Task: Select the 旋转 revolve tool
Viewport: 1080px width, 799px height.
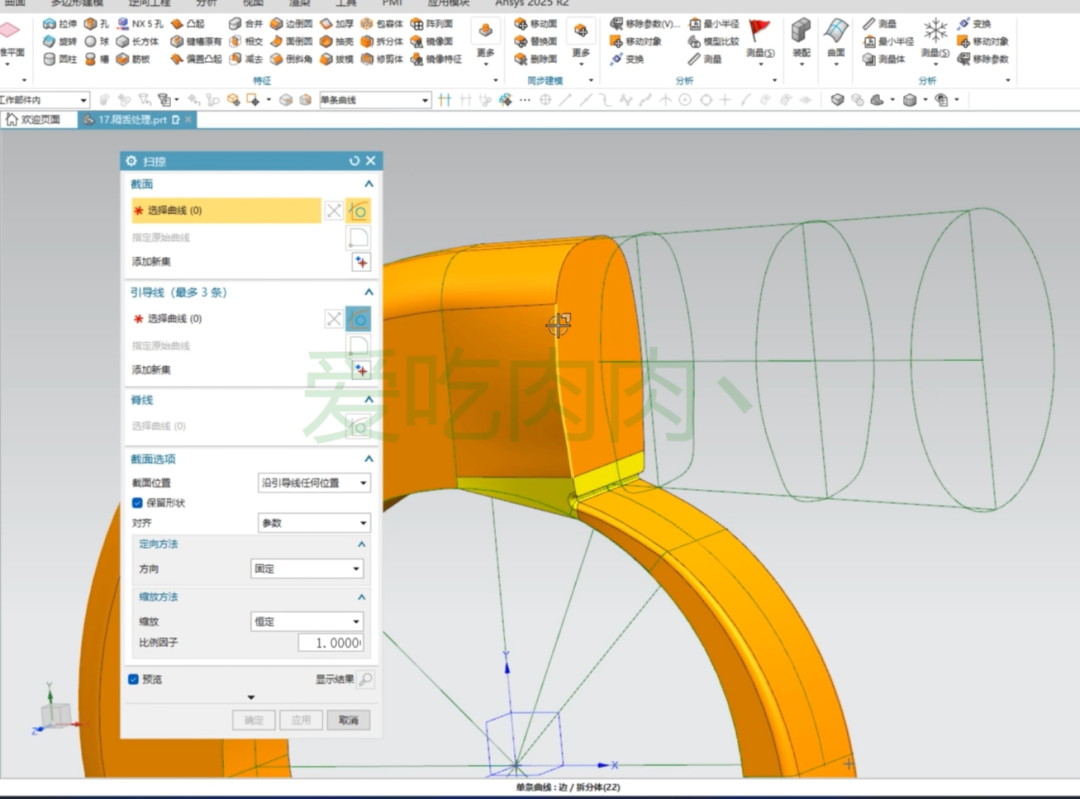Action: tap(60, 41)
